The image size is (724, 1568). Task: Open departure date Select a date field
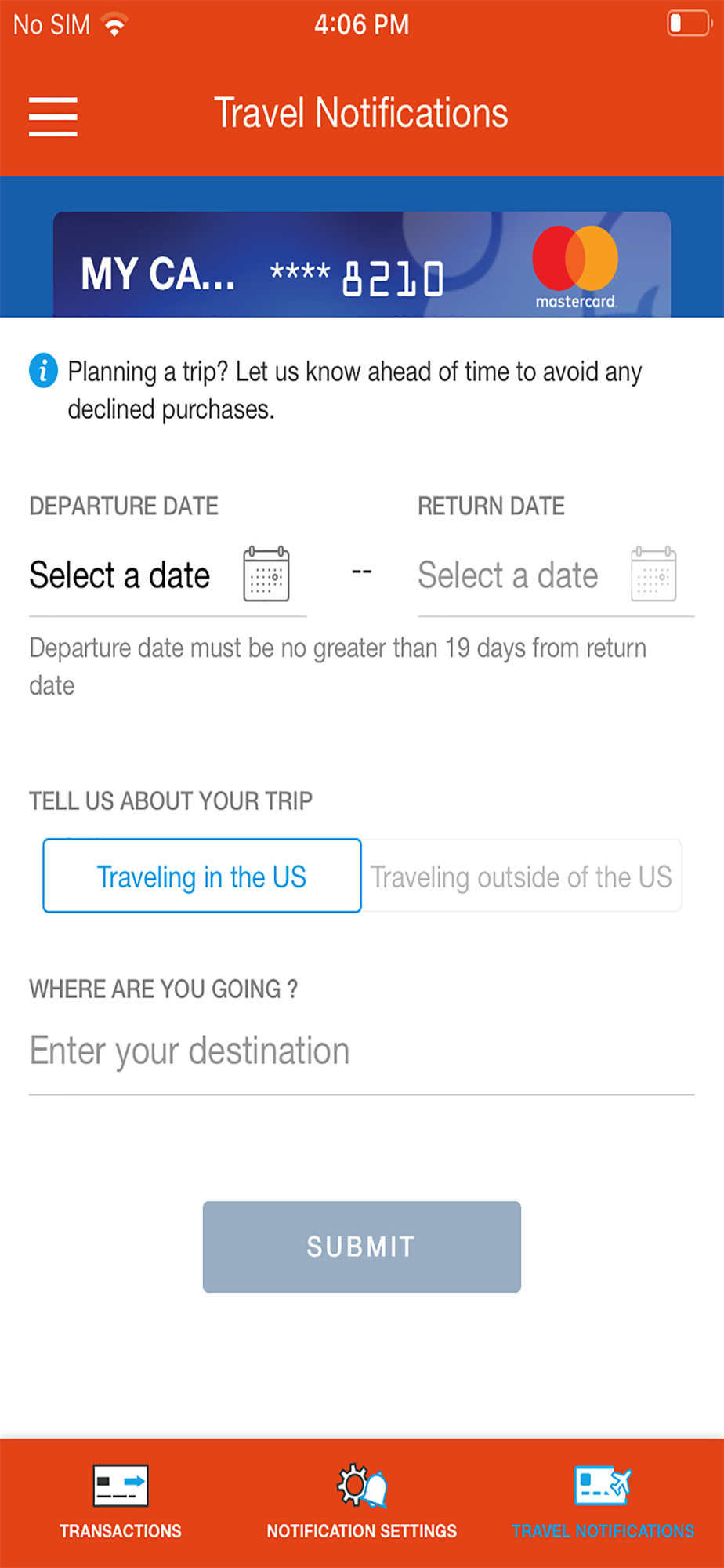click(x=120, y=575)
